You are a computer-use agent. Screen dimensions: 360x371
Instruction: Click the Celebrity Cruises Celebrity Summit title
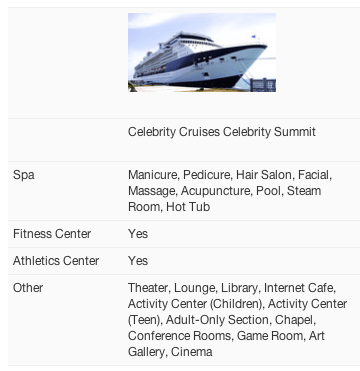222,132
